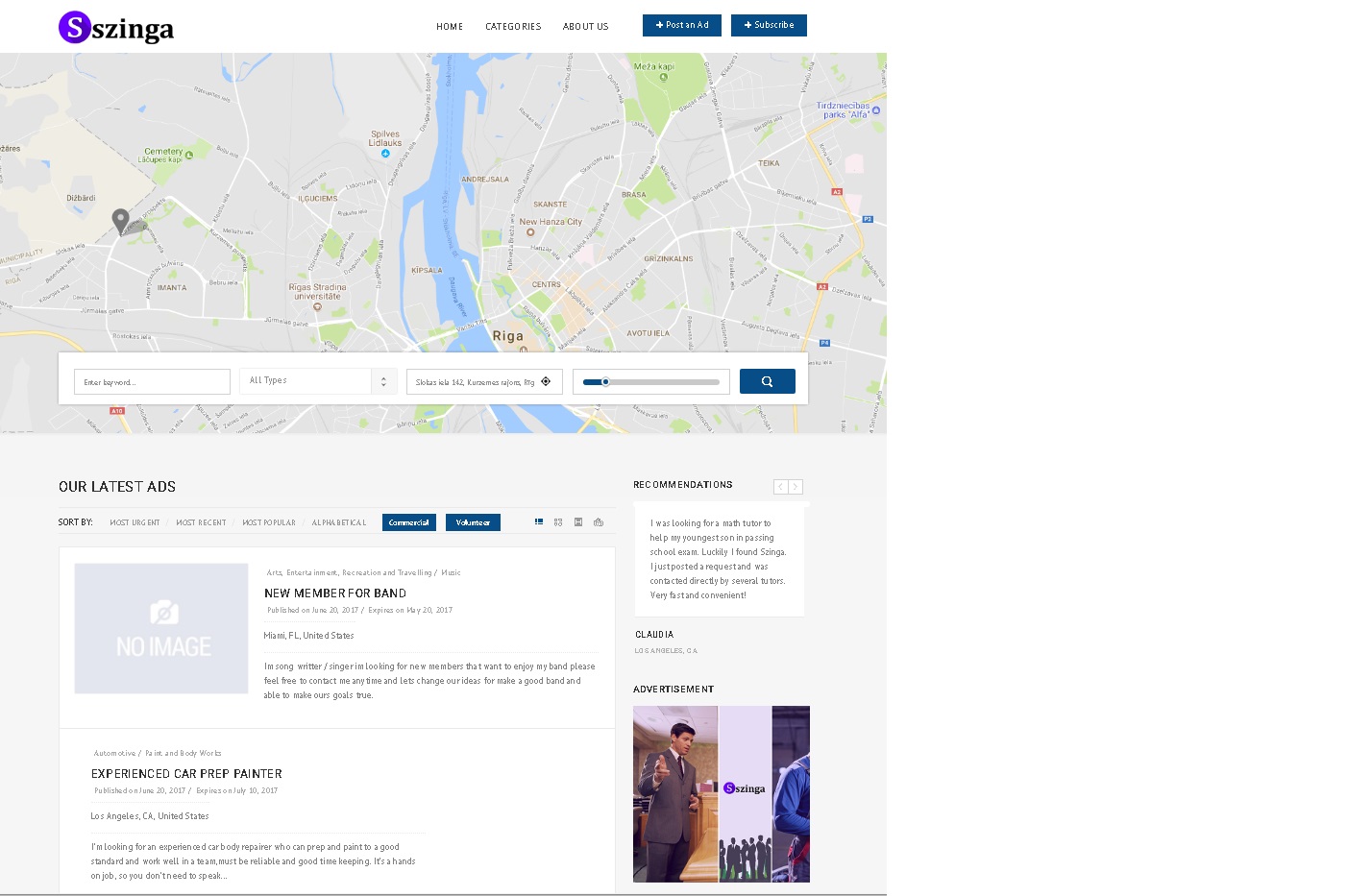Sort ads by MOST RECENT

point(201,522)
